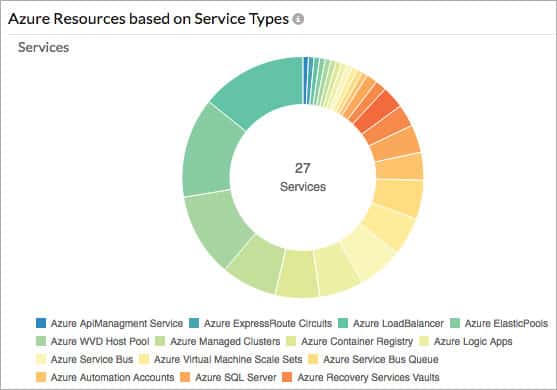Toggle Azure Automation Accounts legend swatch
This screenshot has height=390, width=557.
[41, 377]
